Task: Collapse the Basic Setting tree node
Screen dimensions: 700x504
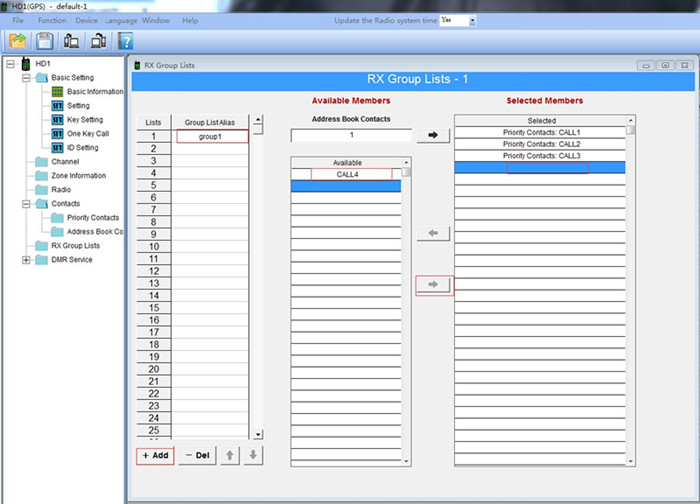Action: point(26,78)
